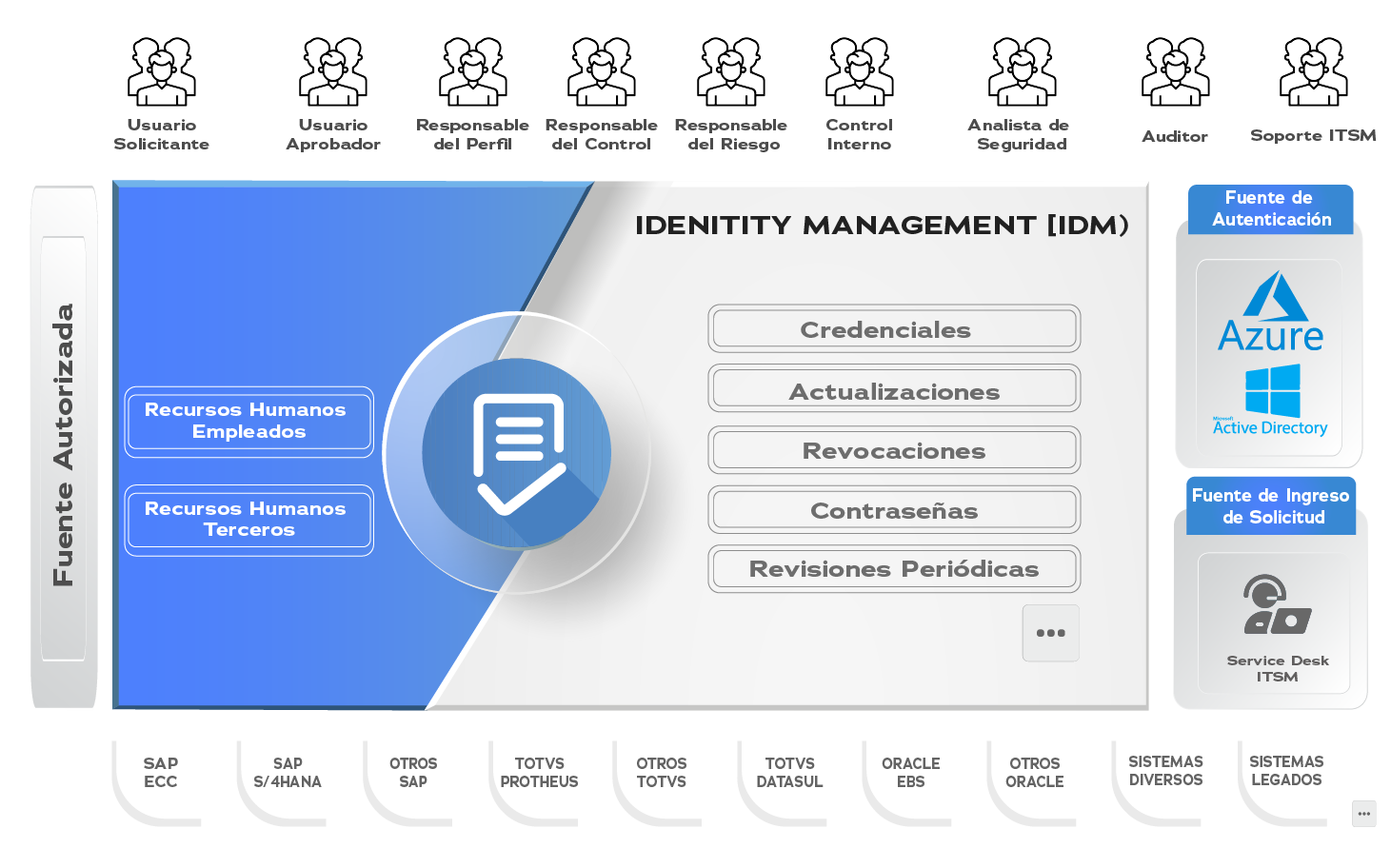Select Recursos Humanos Empleados box
Image resolution: width=1391 pixels, height=868 pixels.
249,422
